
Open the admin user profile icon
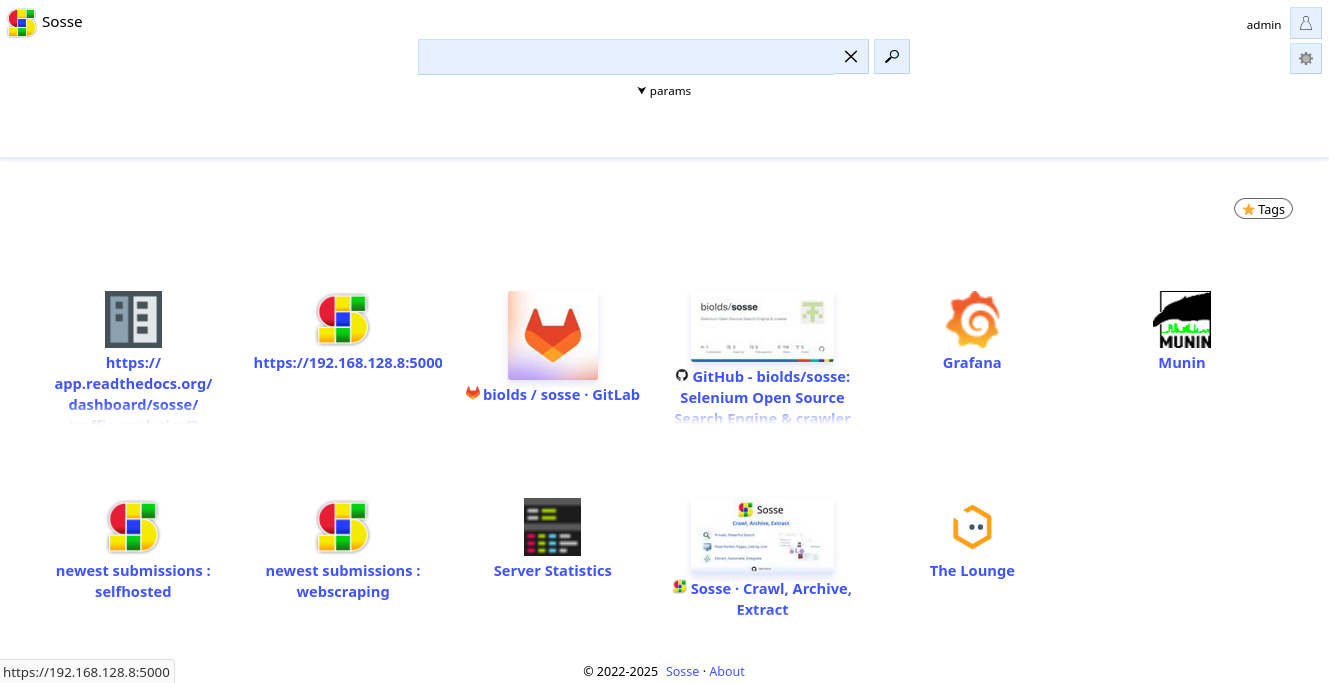coord(1306,23)
